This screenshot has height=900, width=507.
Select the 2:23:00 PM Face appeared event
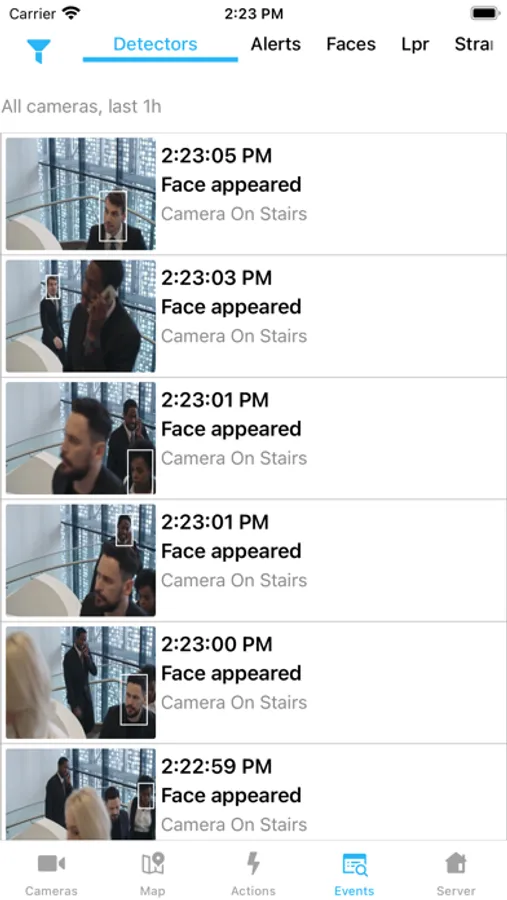pos(253,682)
